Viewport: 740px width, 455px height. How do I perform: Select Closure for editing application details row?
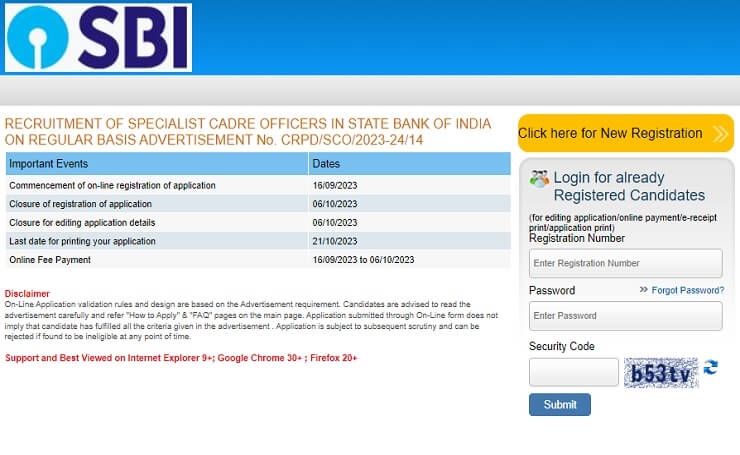258,222
